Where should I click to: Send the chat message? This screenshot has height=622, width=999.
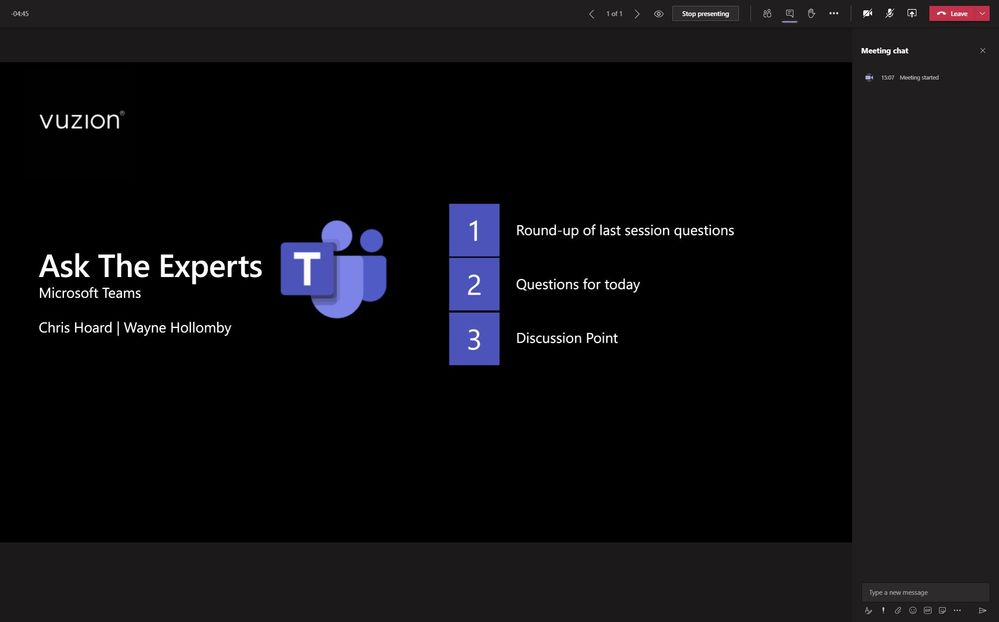pyautogui.click(x=982, y=611)
